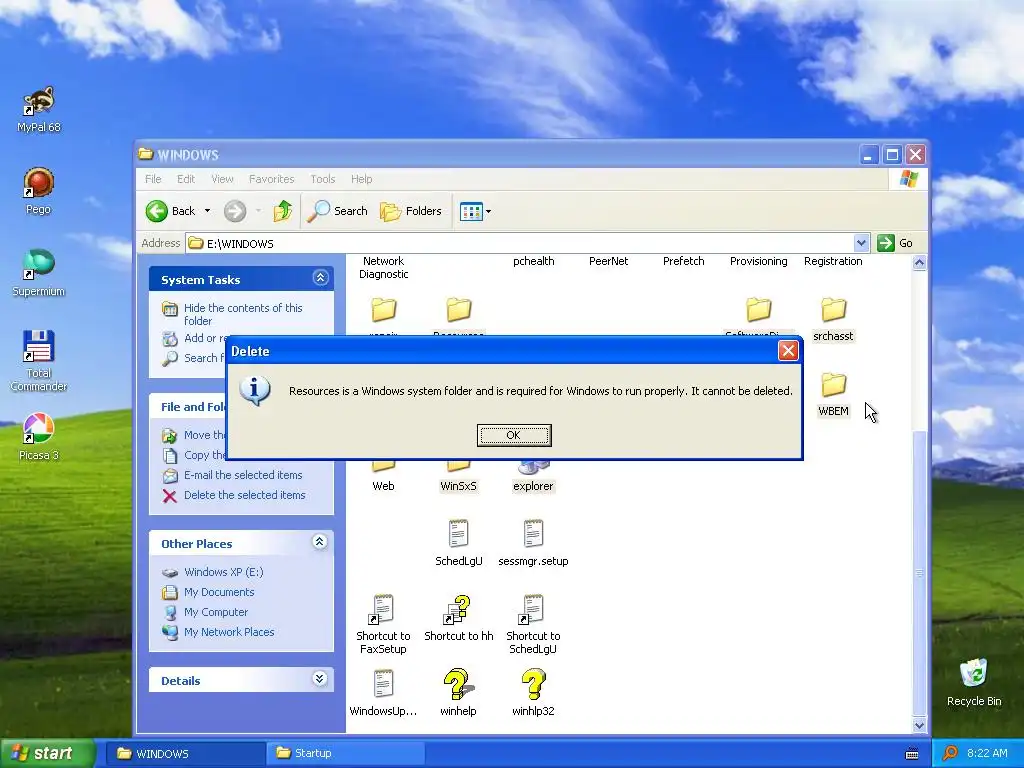This screenshot has width=1024, height=768.
Task: Select the Recycle Bin icon
Action: pyautogui.click(x=974, y=682)
